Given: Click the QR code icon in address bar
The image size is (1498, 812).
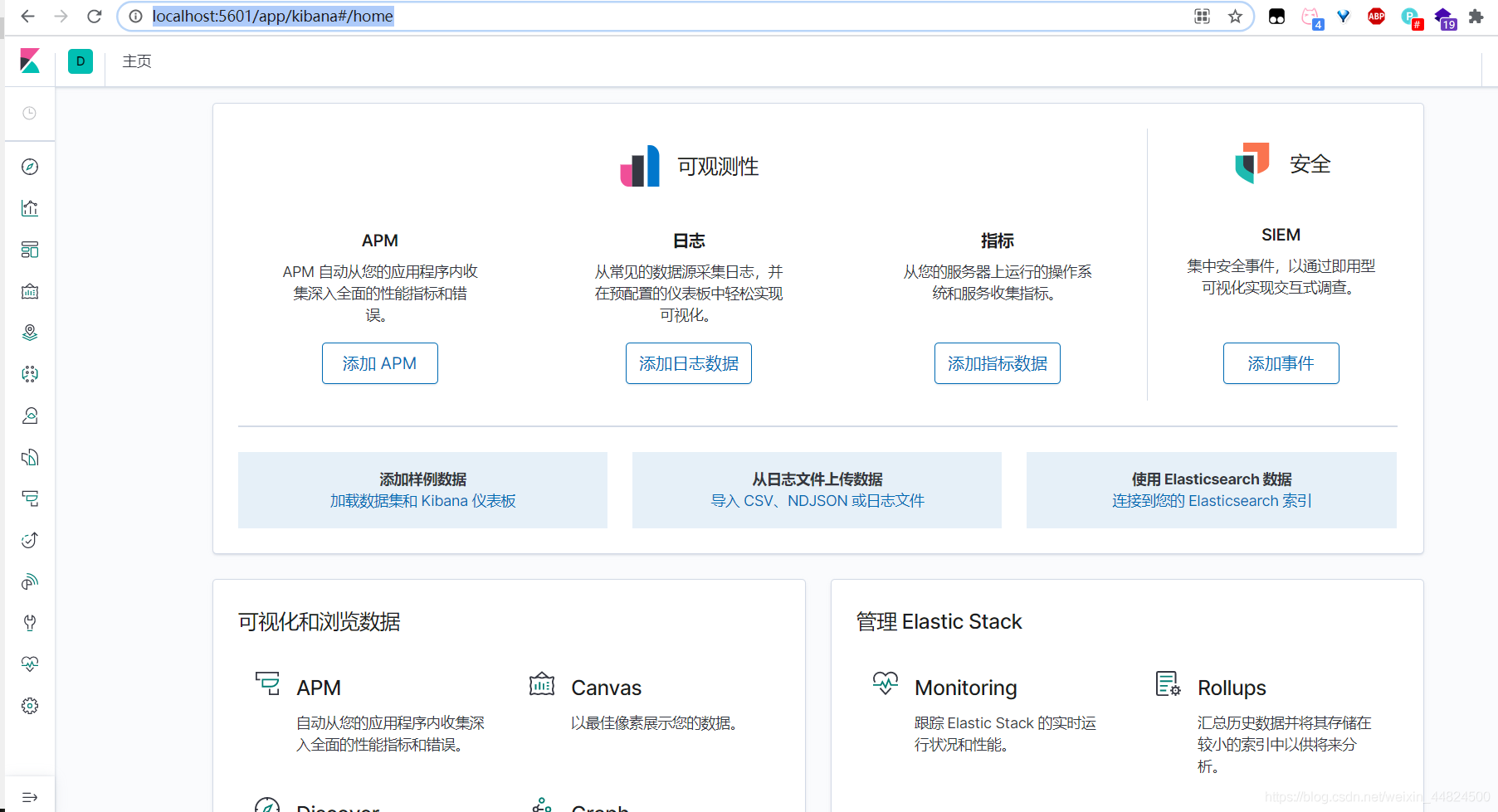Looking at the screenshot, I should tap(1202, 16).
